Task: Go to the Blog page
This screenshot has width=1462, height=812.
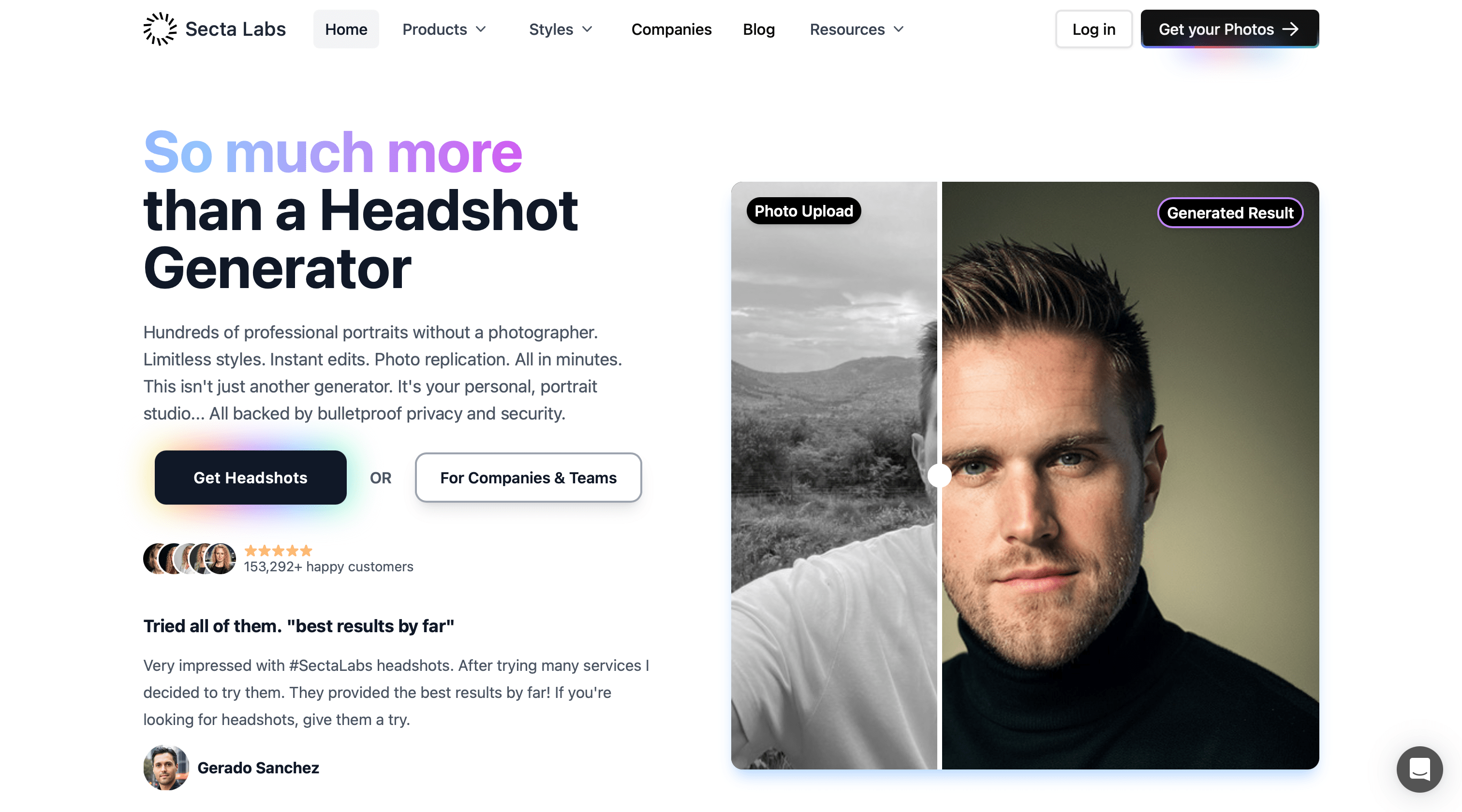Action: click(x=759, y=29)
